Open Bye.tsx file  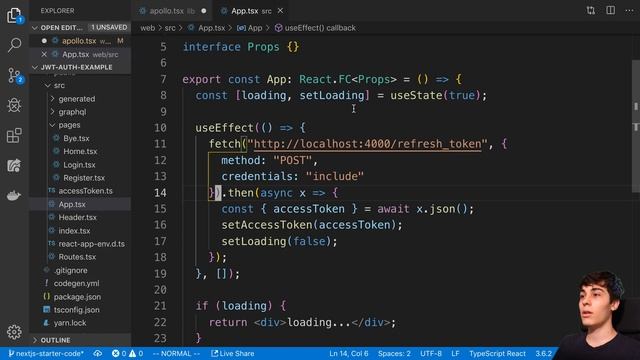pos(76,138)
